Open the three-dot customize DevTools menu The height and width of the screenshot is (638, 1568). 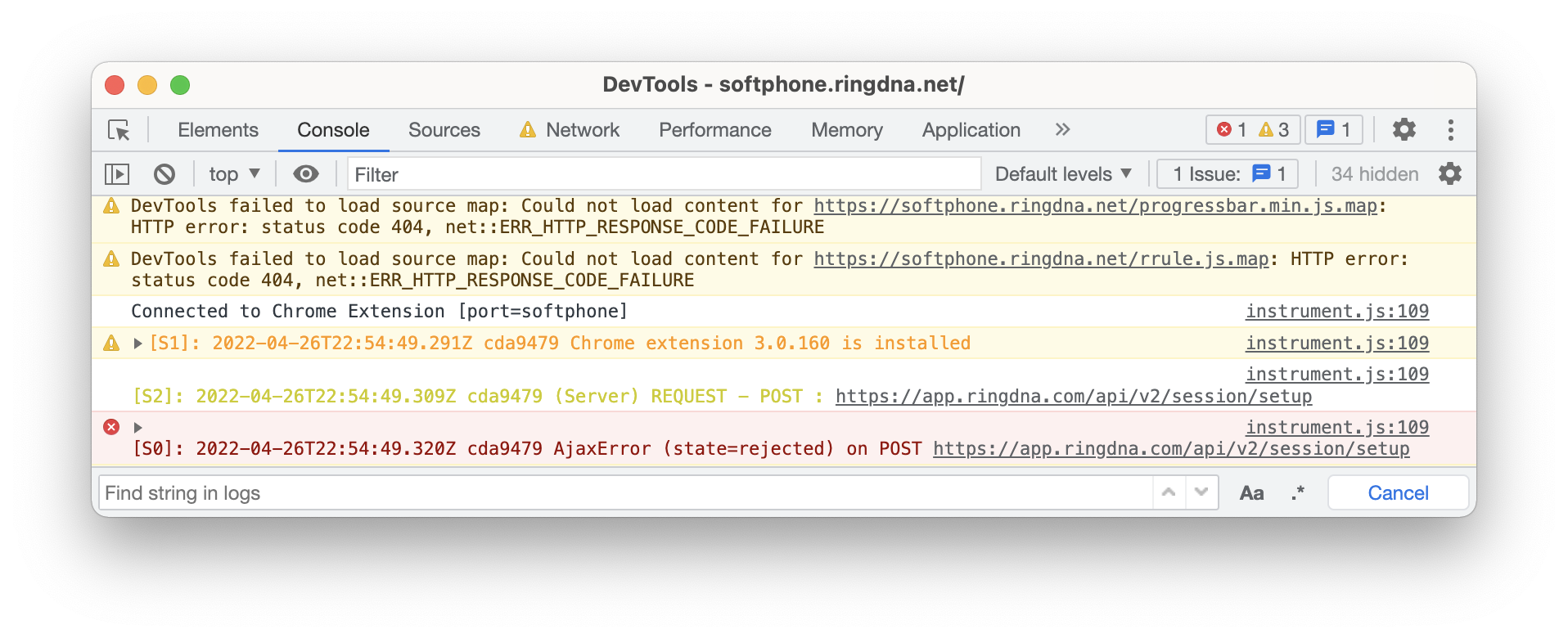(x=1450, y=130)
